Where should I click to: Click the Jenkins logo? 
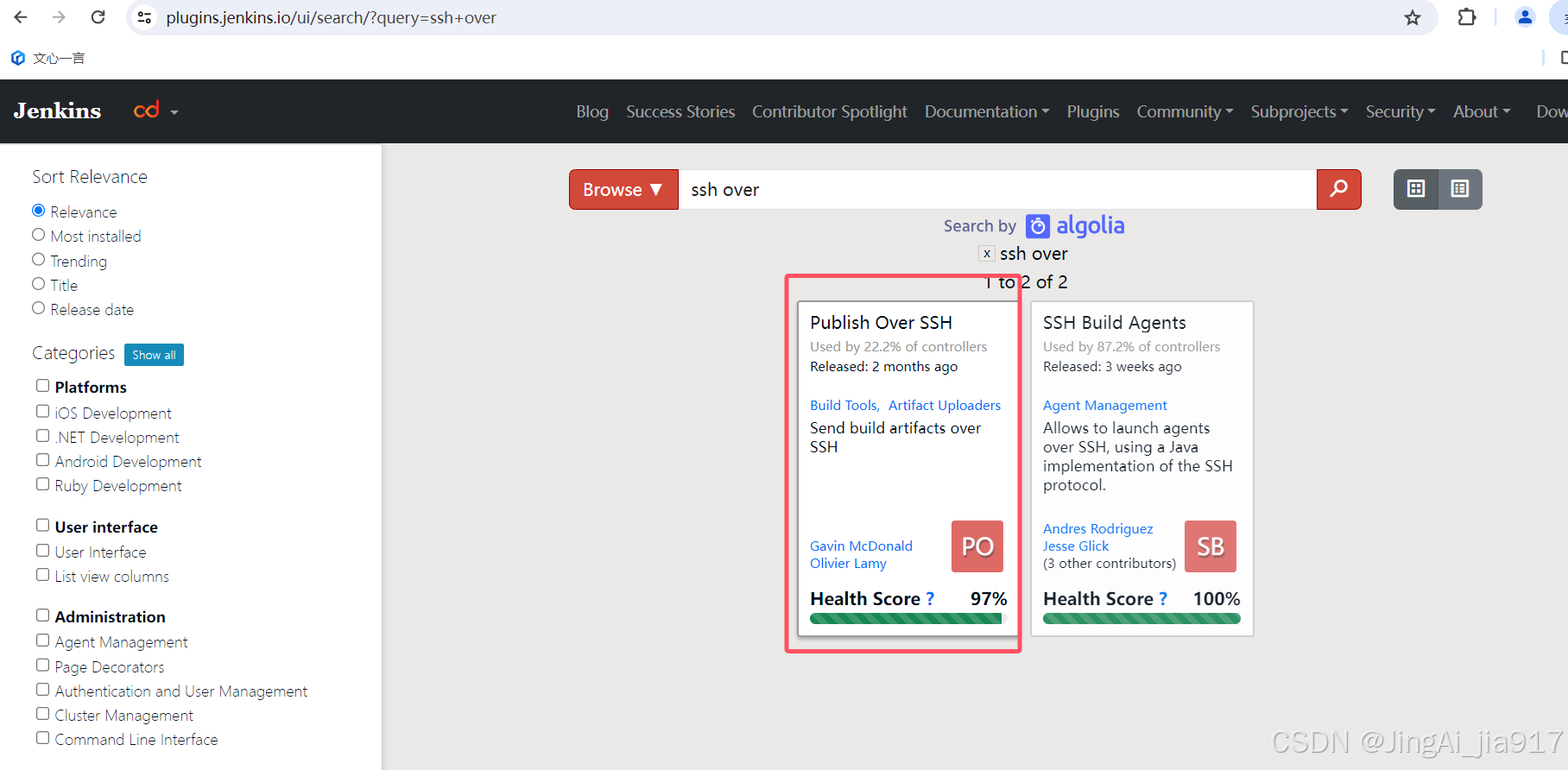pyautogui.click(x=57, y=110)
